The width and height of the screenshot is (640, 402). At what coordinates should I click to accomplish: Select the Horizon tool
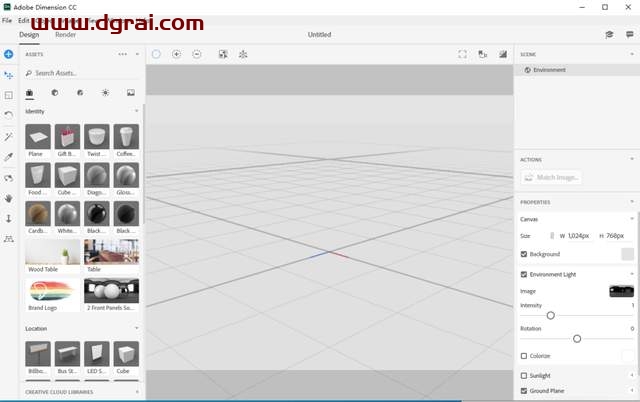coord(9,239)
